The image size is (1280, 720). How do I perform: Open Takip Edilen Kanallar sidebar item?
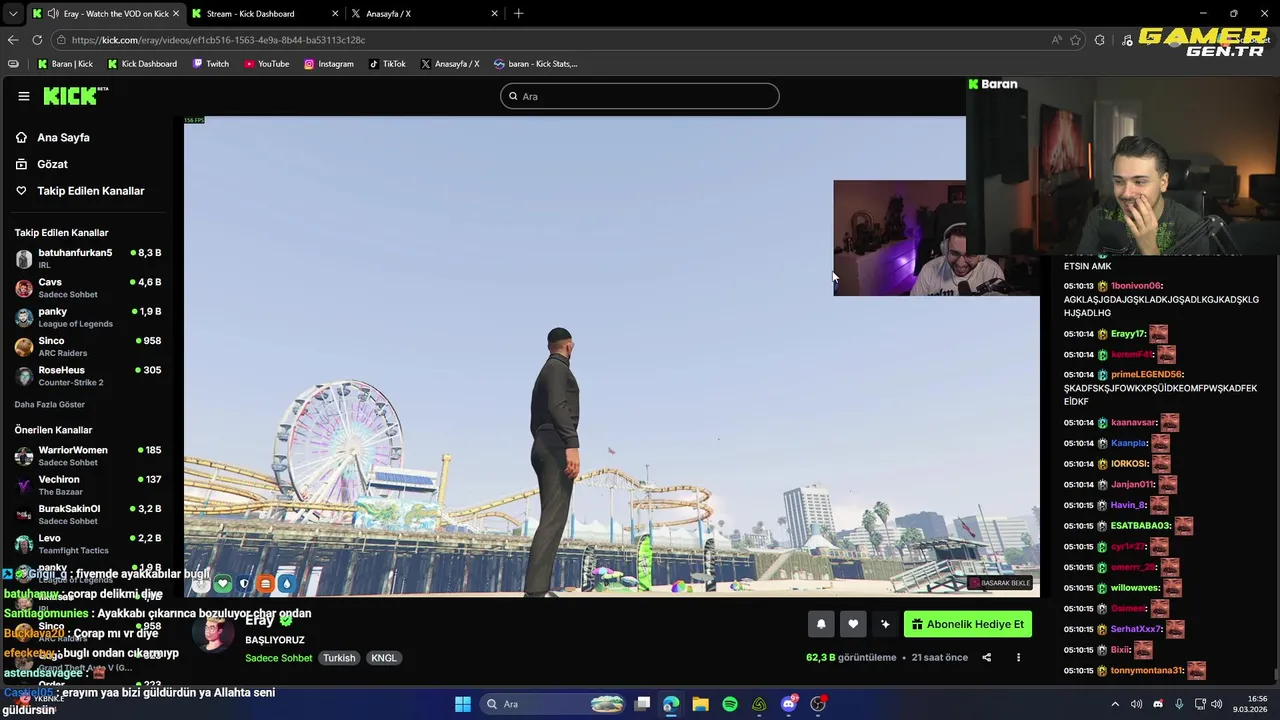pos(79,191)
